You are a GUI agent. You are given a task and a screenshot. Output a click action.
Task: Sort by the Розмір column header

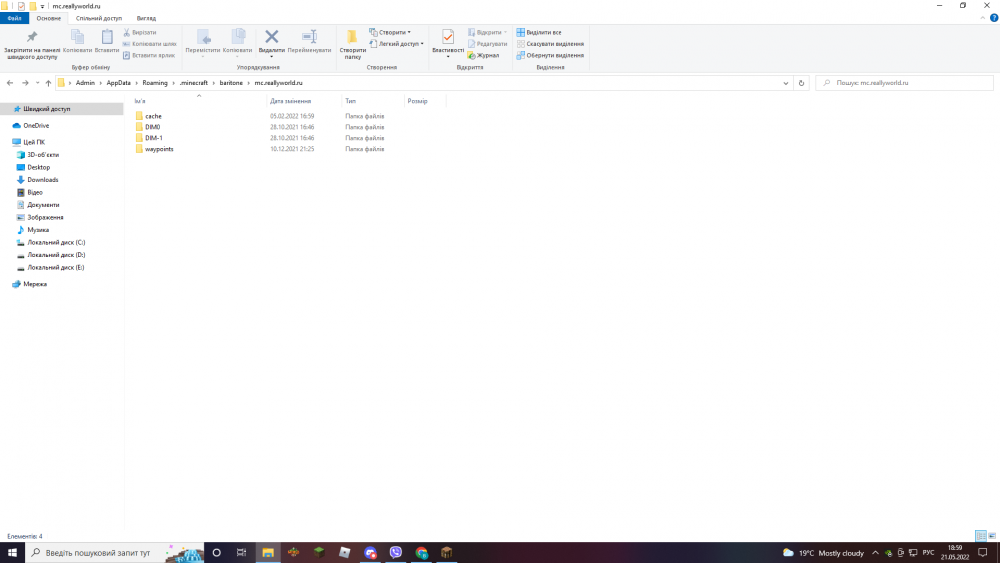tap(425, 101)
